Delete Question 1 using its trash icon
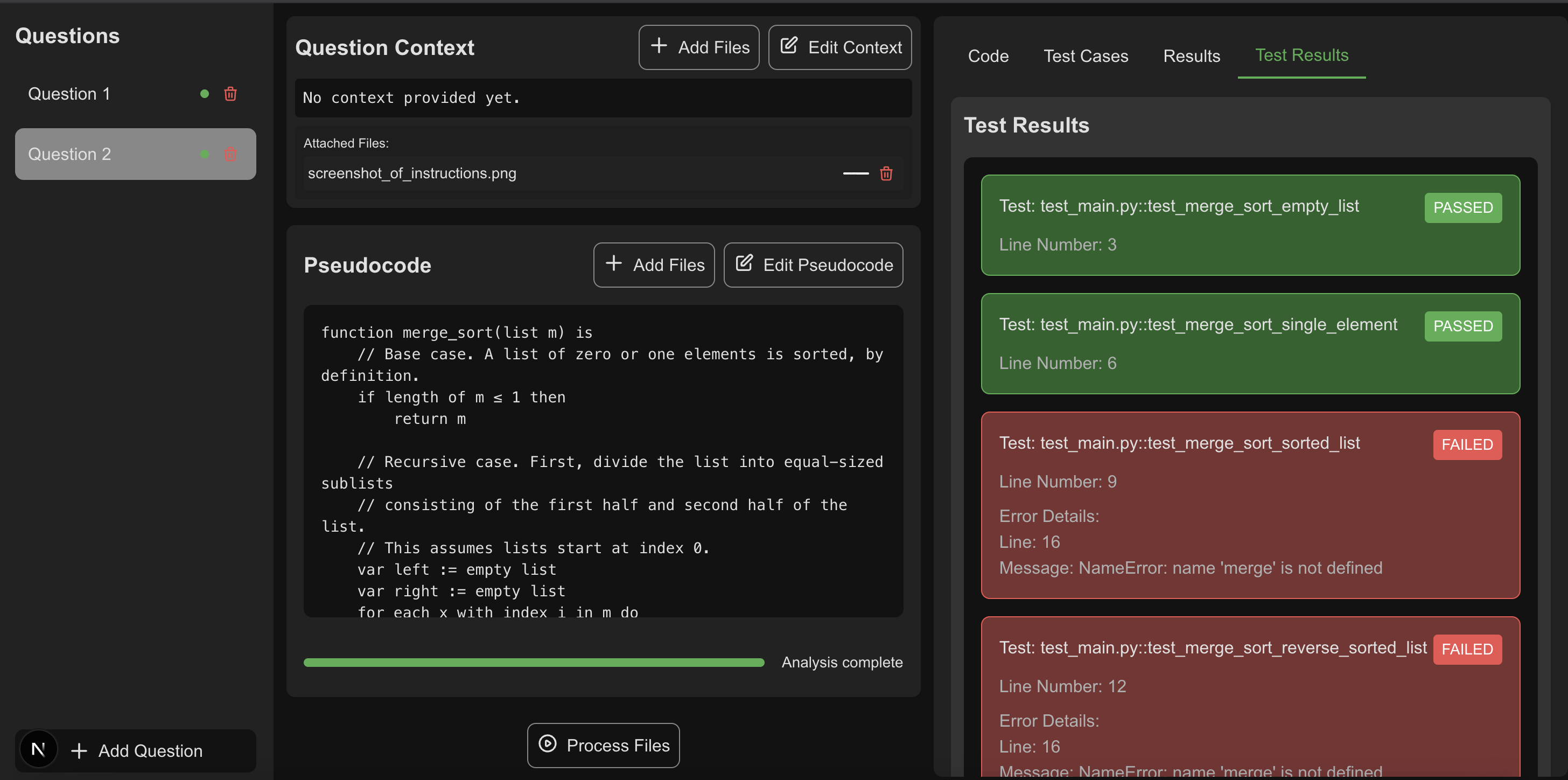 point(230,94)
